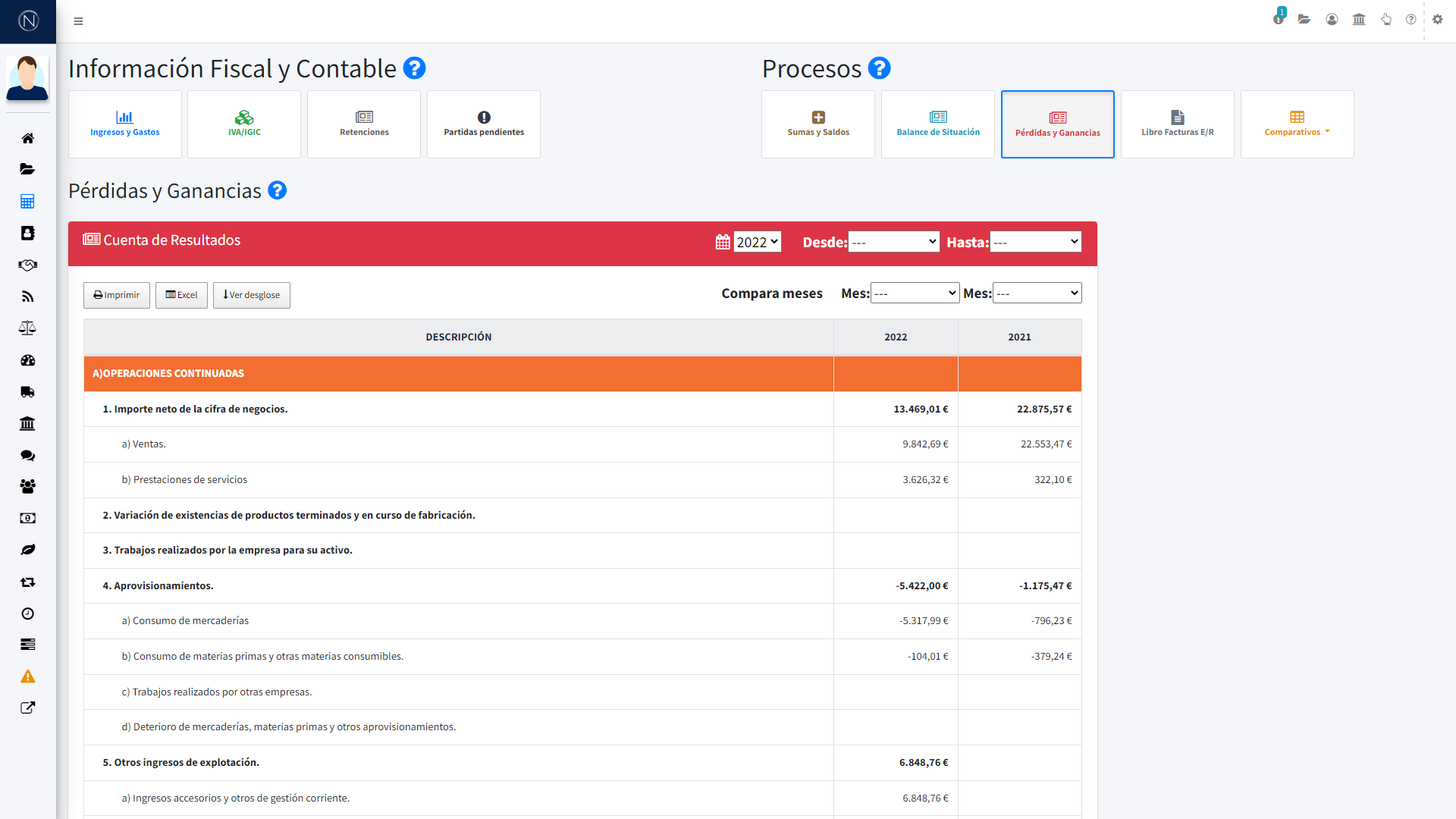Open the settings gear in top bar
The height and width of the screenshot is (819, 1456).
[x=1437, y=20]
